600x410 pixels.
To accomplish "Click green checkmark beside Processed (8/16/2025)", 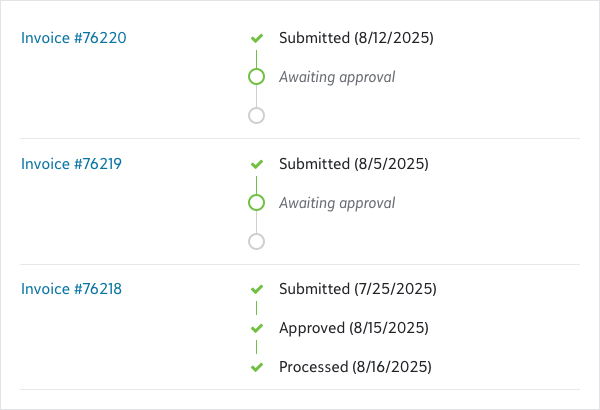I will pos(256,367).
